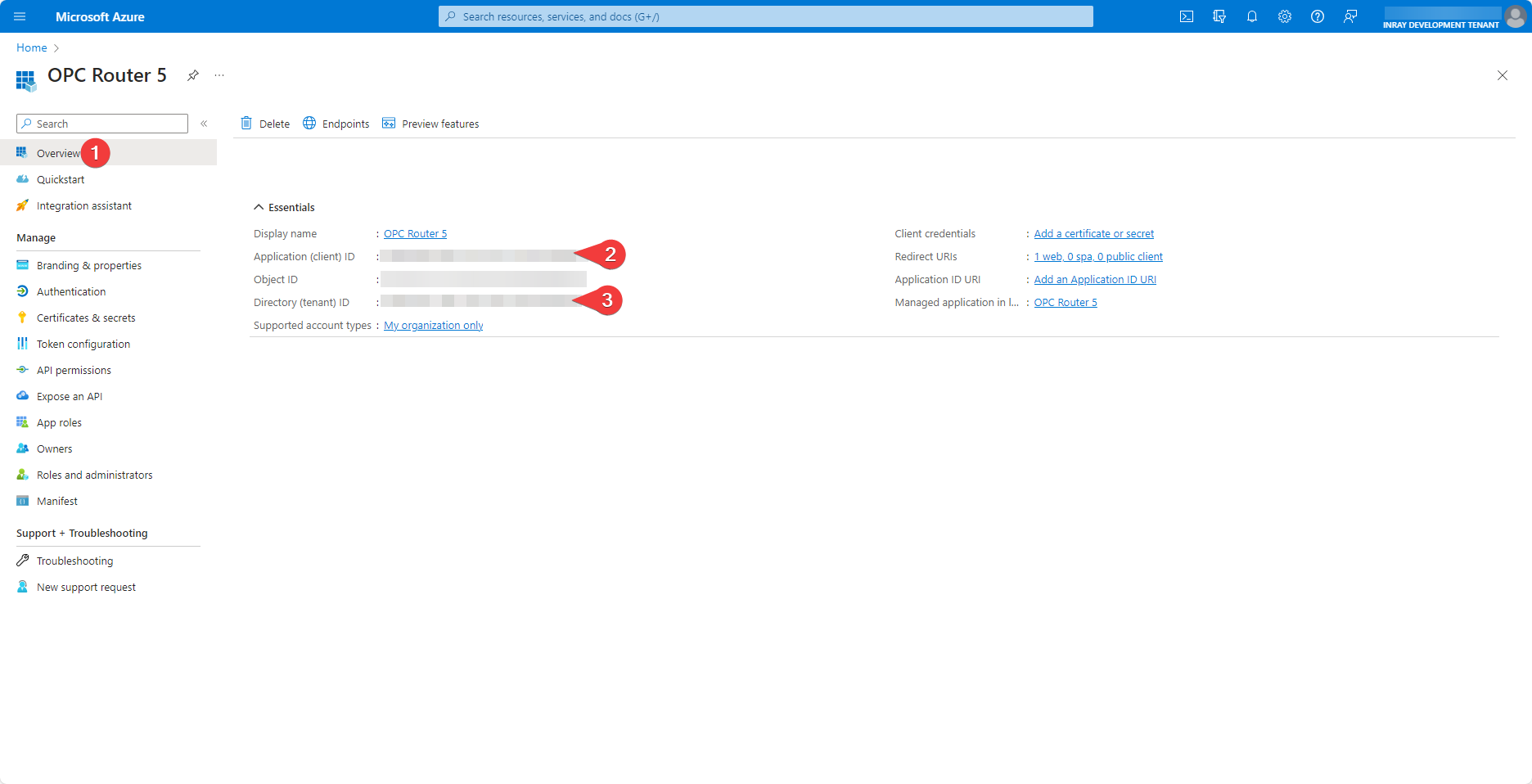
Task: Open the managed application OPC Router 5 link
Action: [x=1066, y=302]
